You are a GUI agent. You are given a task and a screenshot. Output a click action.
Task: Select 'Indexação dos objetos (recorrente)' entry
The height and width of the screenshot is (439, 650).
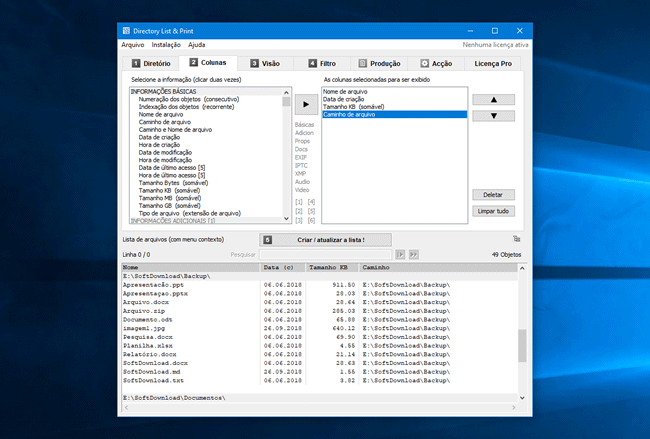click(186, 107)
